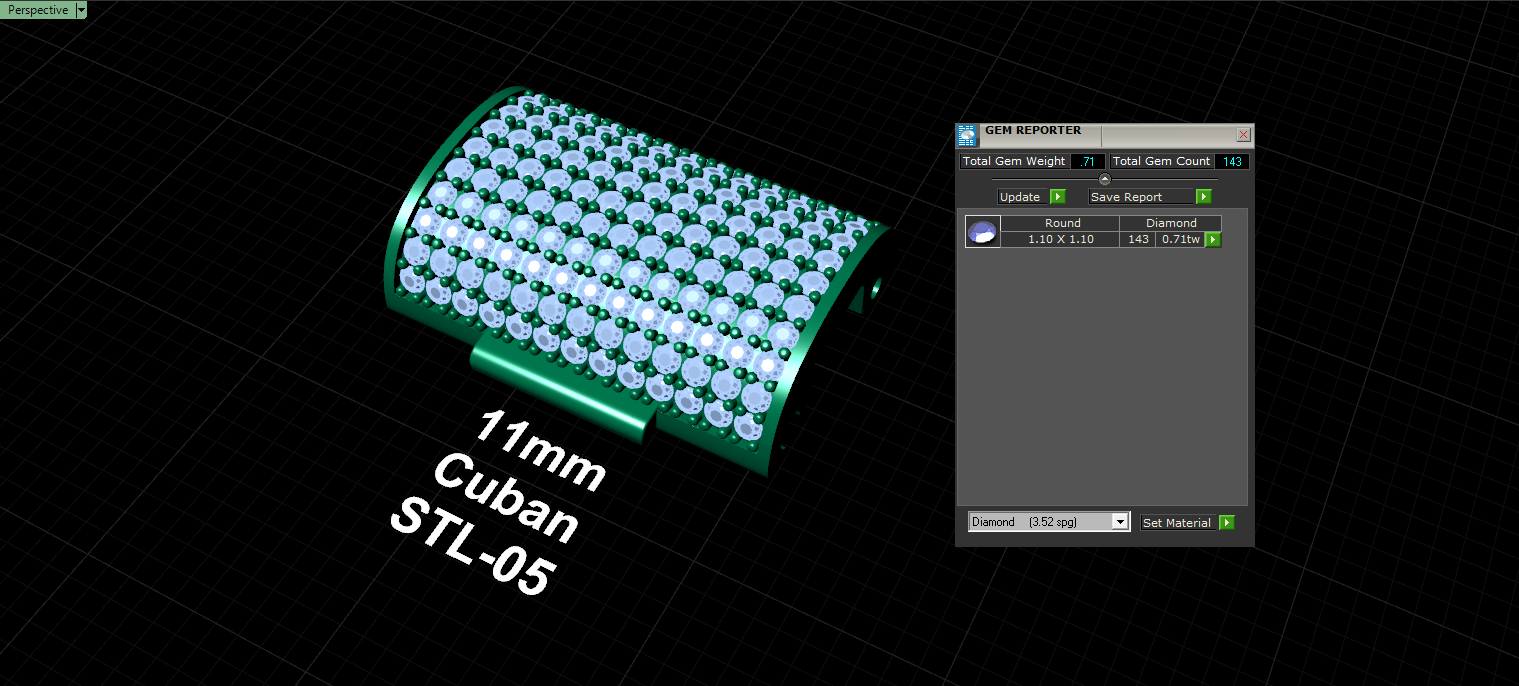Screen dimensions: 1519x686
Task: Click the Total Gem Weight value field
Action: tap(1088, 161)
